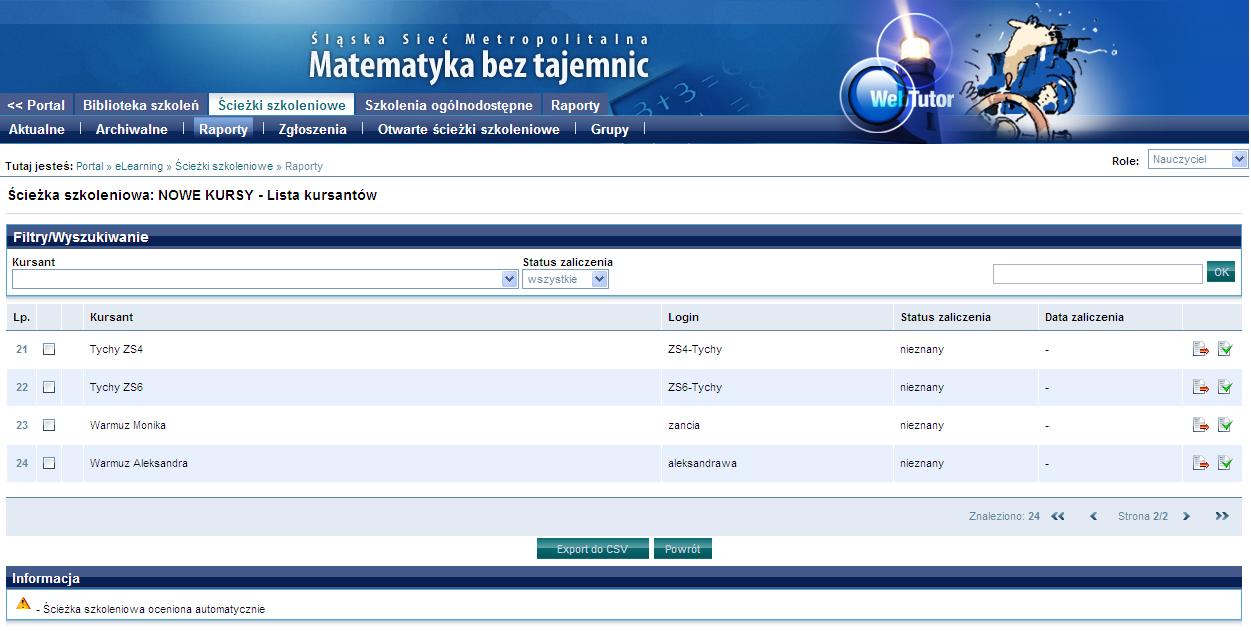Click the Strona 2/2 page indicator
1251x631 pixels.
click(1143, 516)
